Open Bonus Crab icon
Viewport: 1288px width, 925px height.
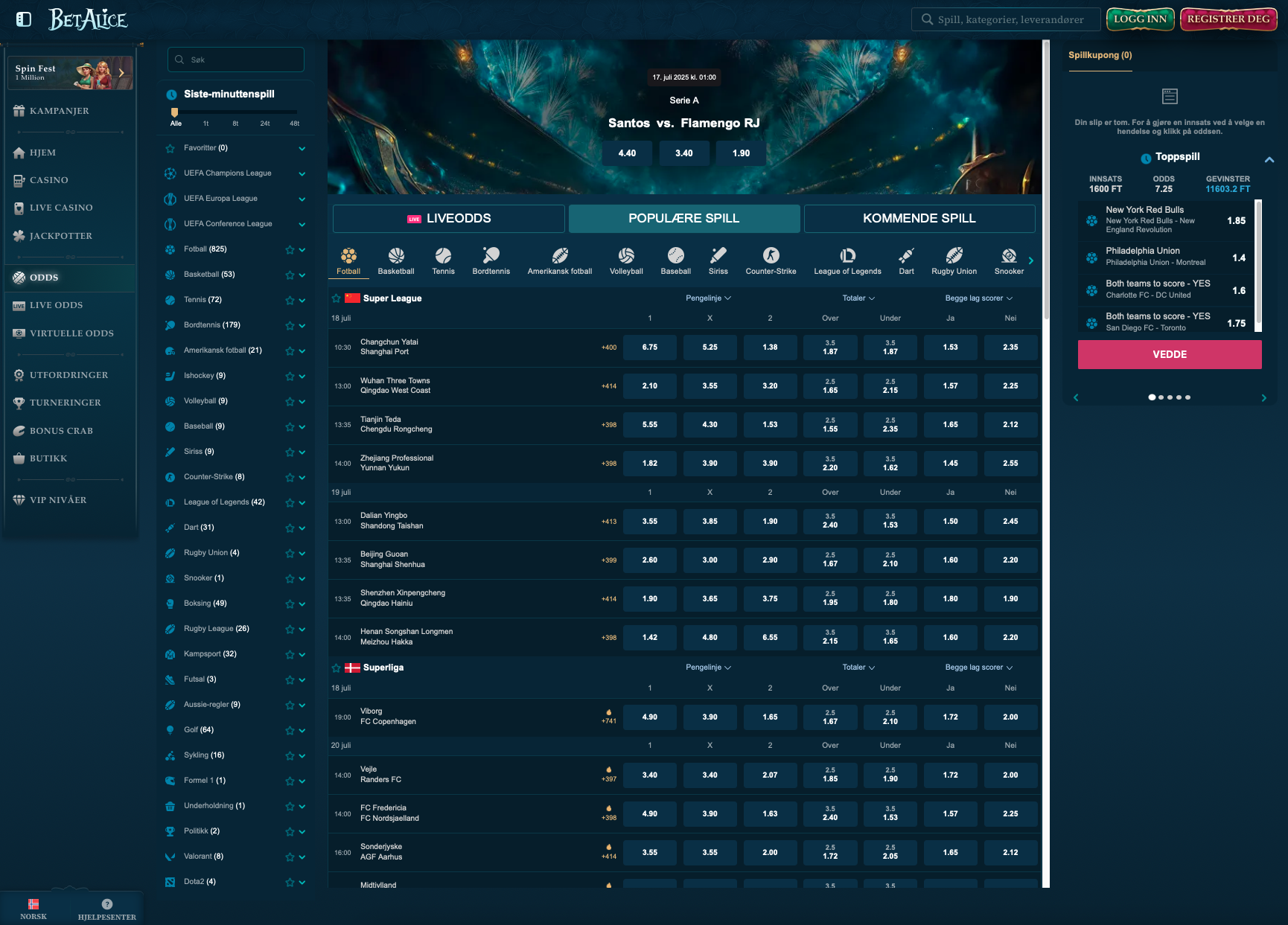click(19, 431)
